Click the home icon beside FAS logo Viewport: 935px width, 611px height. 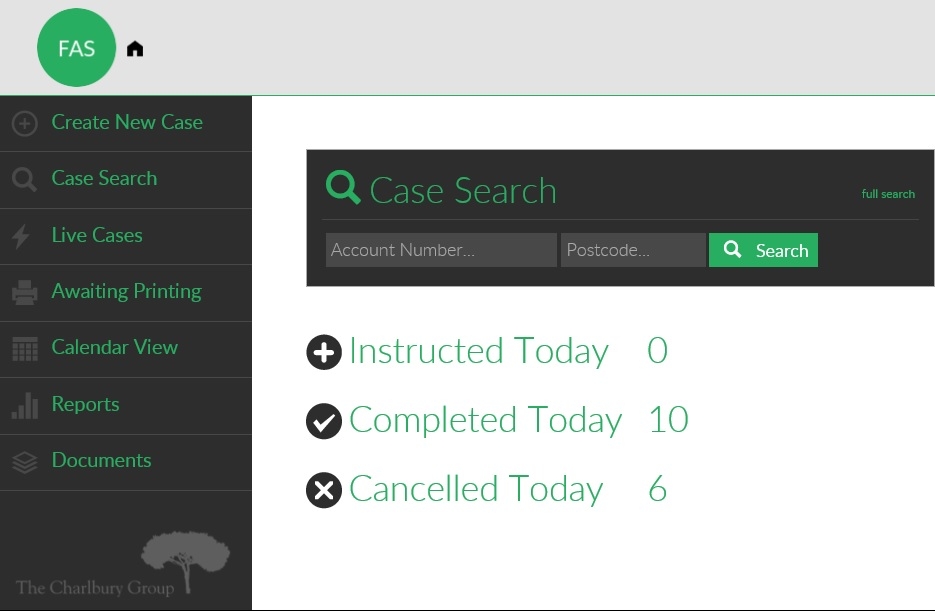(135, 49)
